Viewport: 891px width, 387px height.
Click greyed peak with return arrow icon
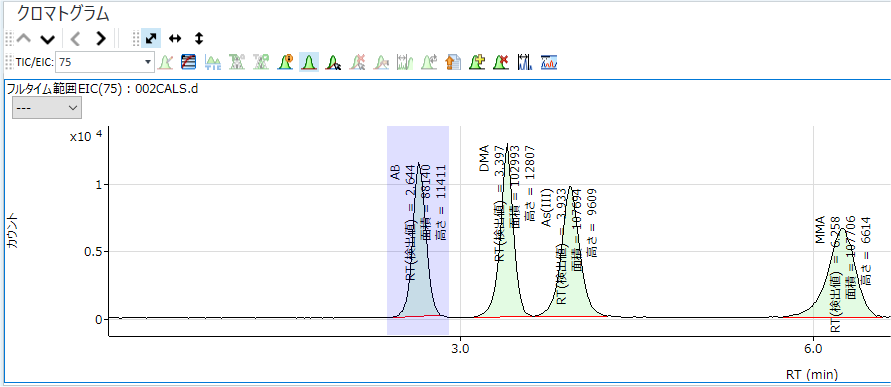[428, 62]
